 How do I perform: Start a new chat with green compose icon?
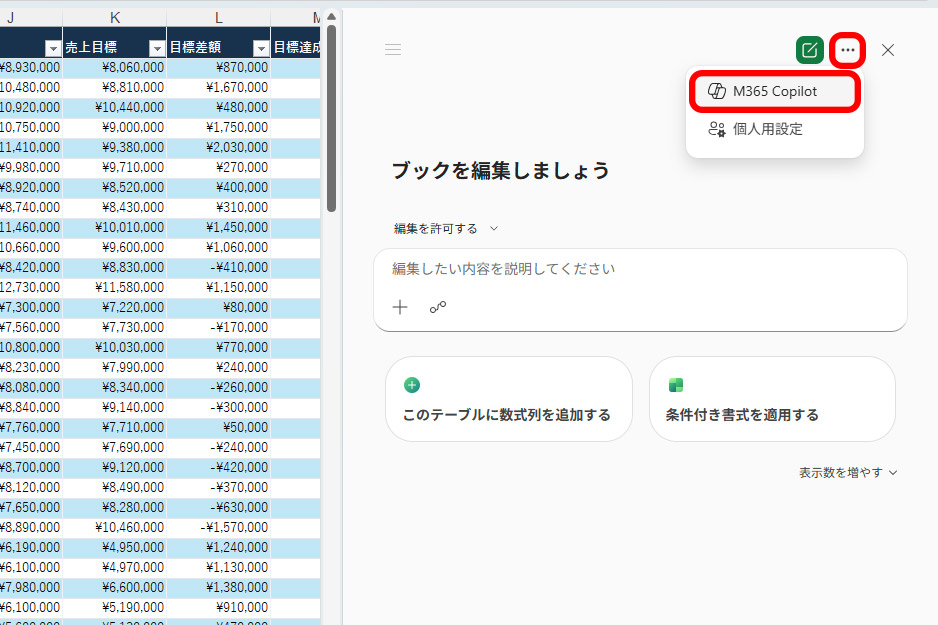pos(809,50)
